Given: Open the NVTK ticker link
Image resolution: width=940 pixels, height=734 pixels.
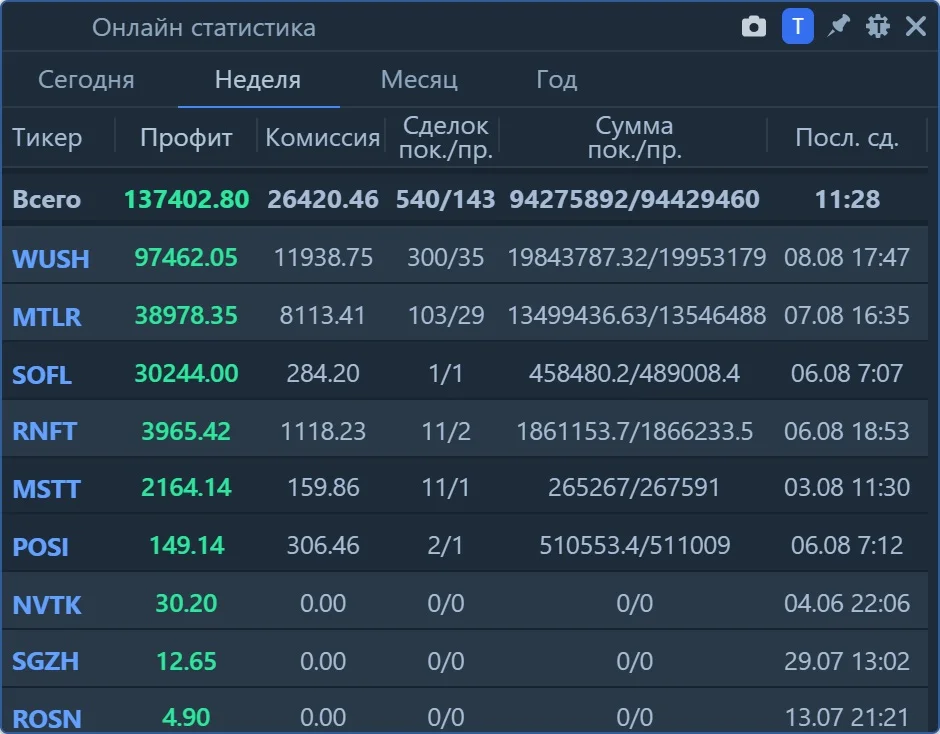Looking at the screenshot, I should point(47,604).
